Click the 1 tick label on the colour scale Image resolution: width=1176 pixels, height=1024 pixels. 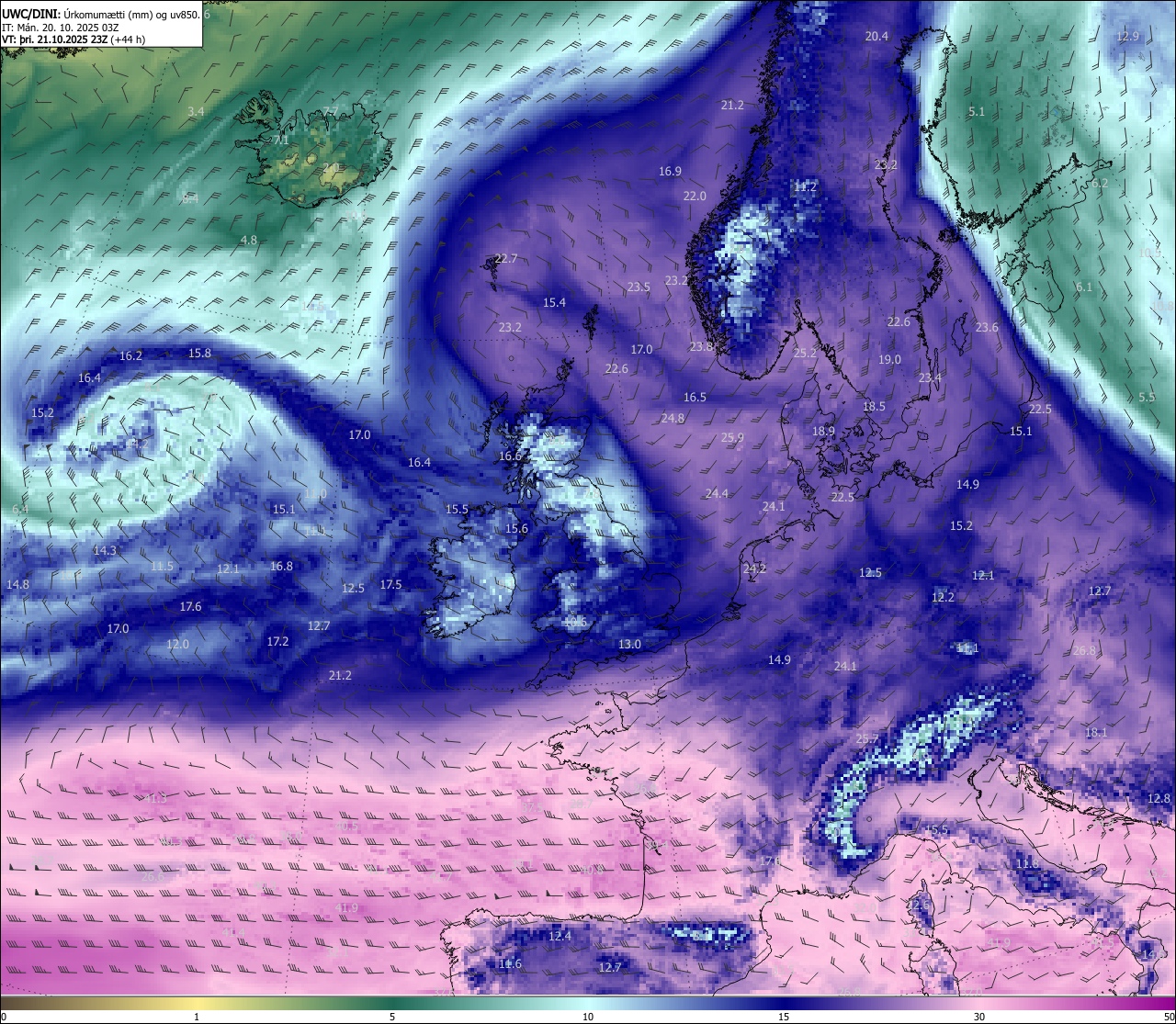coord(197,1017)
